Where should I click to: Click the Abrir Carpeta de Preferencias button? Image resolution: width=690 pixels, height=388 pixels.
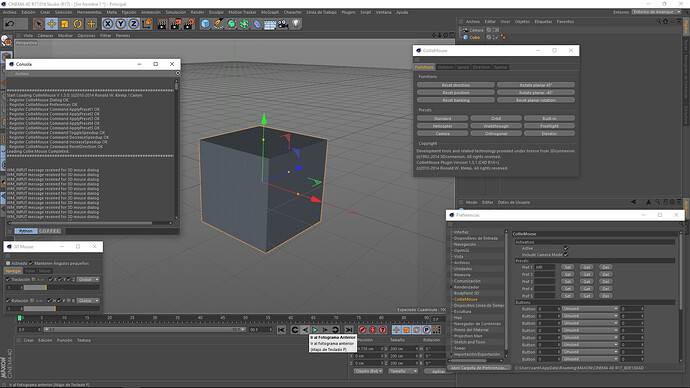click(x=479, y=368)
